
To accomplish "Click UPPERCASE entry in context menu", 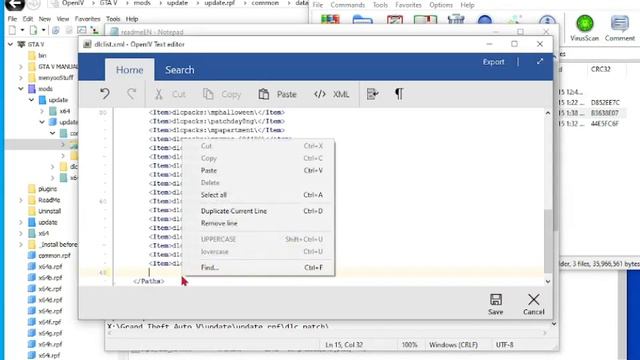I will (259, 239).
